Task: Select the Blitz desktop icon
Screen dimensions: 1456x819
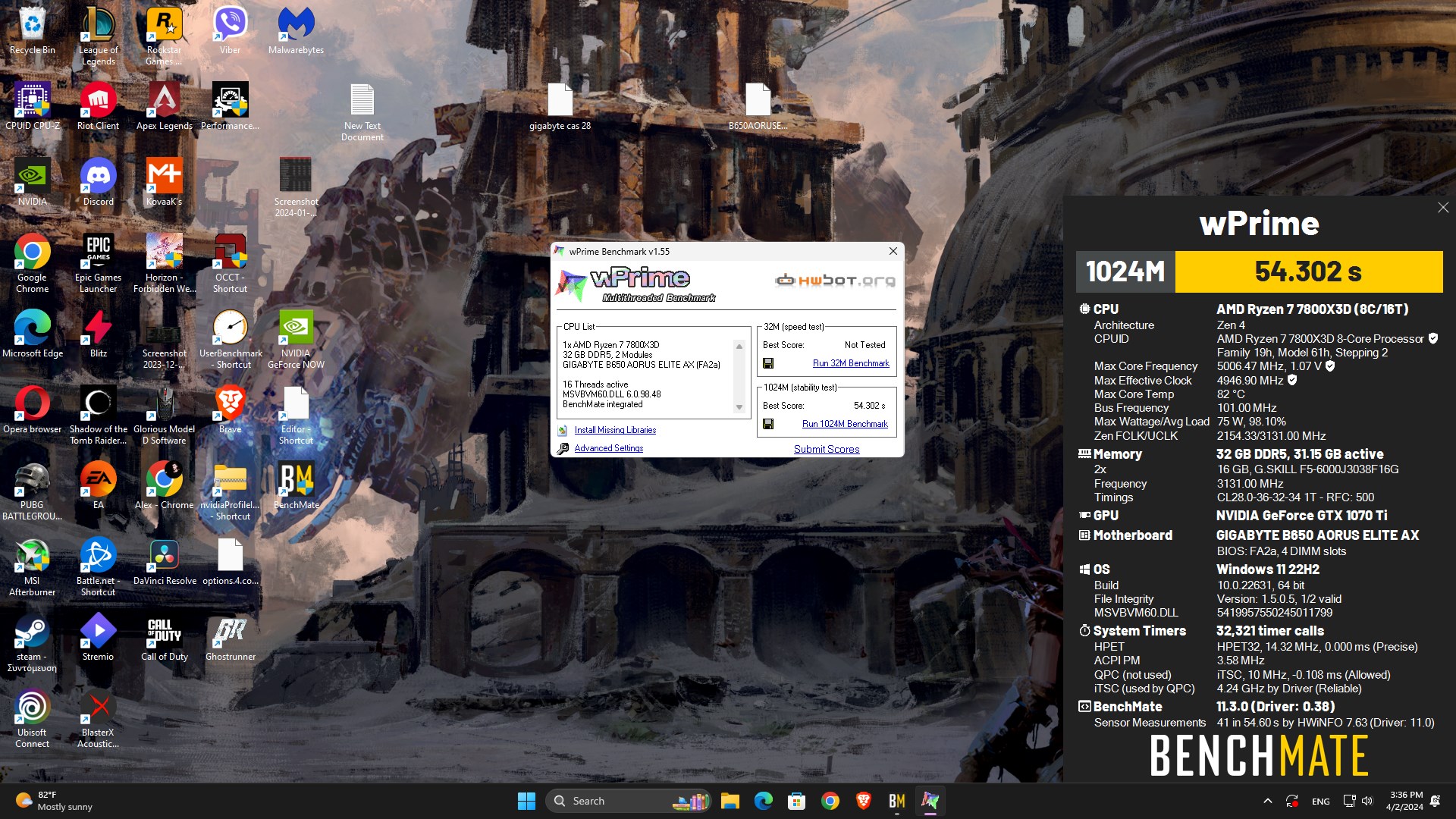Action: click(x=99, y=334)
